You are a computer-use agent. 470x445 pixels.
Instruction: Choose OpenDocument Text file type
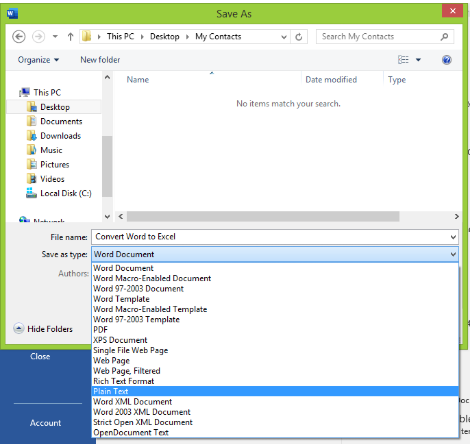275,433
